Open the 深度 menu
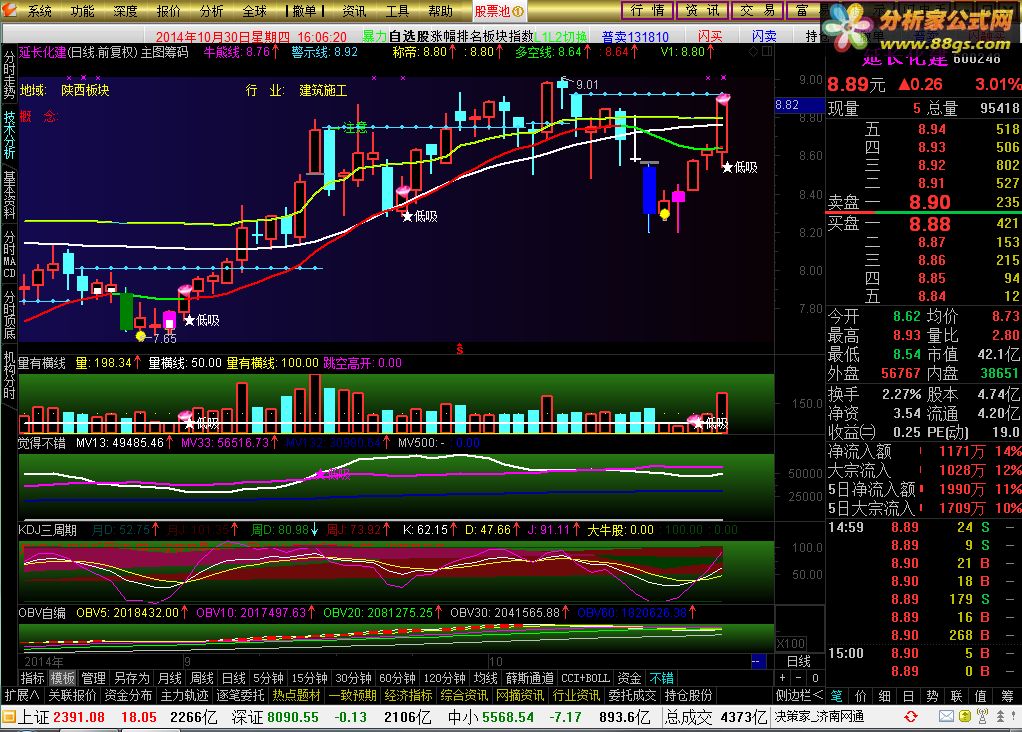 tap(125, 11)
